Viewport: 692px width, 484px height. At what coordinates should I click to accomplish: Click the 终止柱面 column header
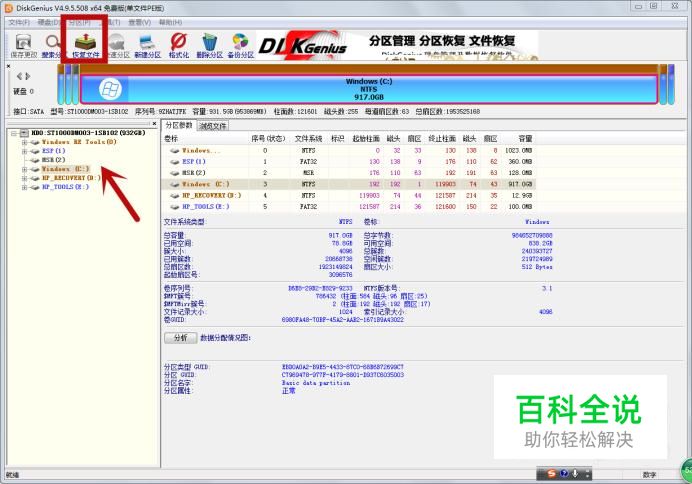pyautogui.click(x=442, y=139)
